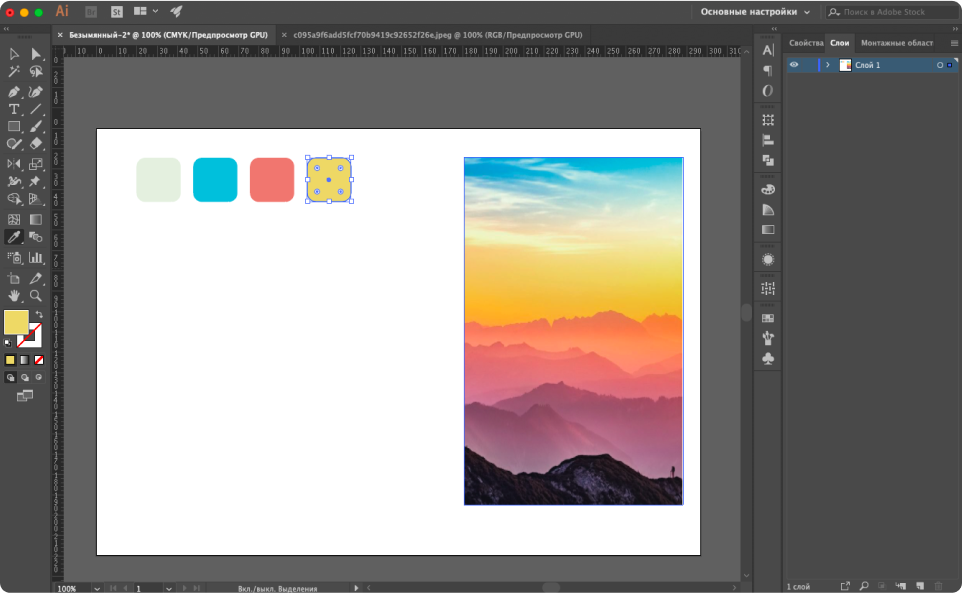Image resolution: width=962 pixels, height=593 pixels.
Task: Select the Pen tool
Action: (13, 92)
